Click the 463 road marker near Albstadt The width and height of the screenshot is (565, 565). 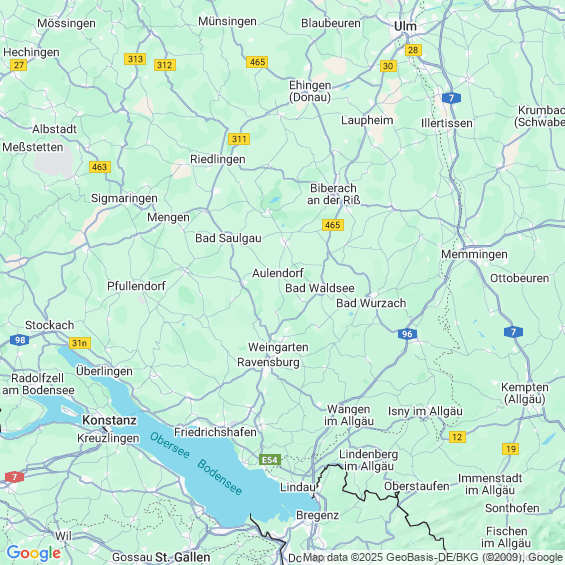[99, 167]
